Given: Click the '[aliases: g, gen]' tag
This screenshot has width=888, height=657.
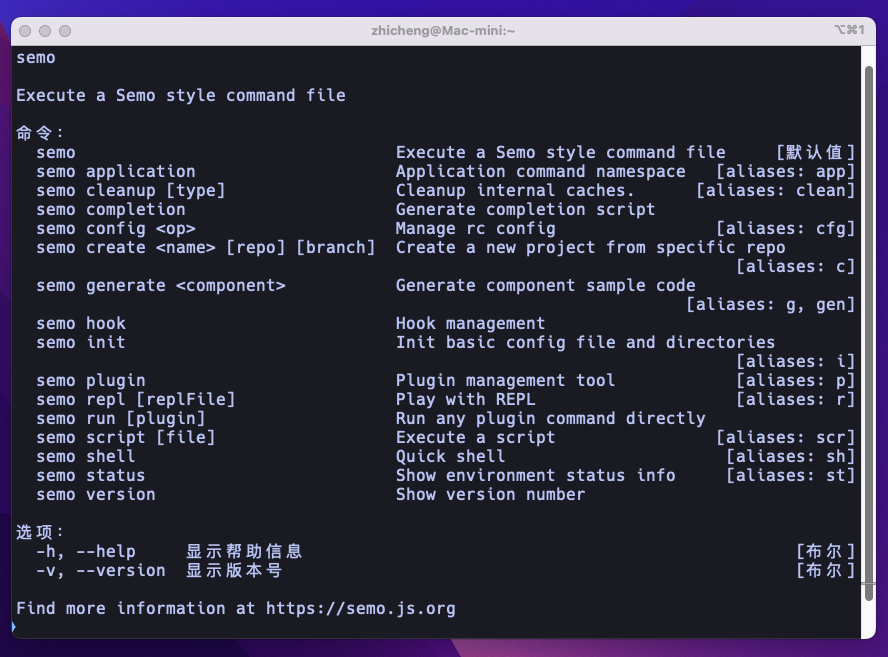Looking at the screenshot, I should (771, 305).
